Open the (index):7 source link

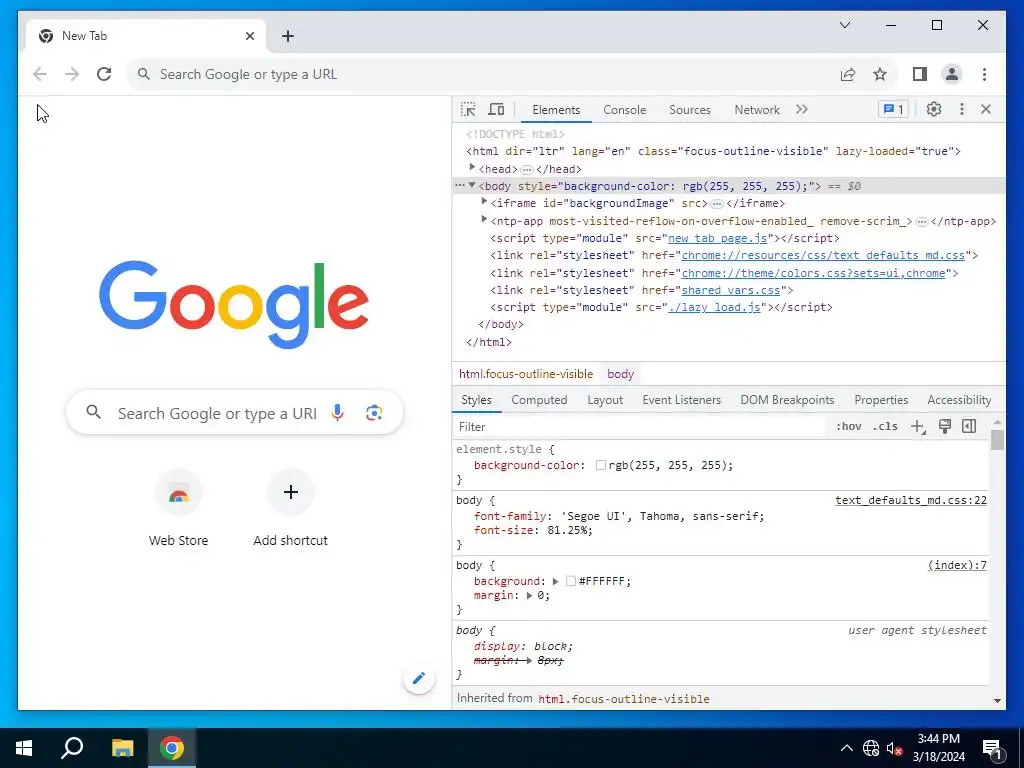click(x=957, y=566)
